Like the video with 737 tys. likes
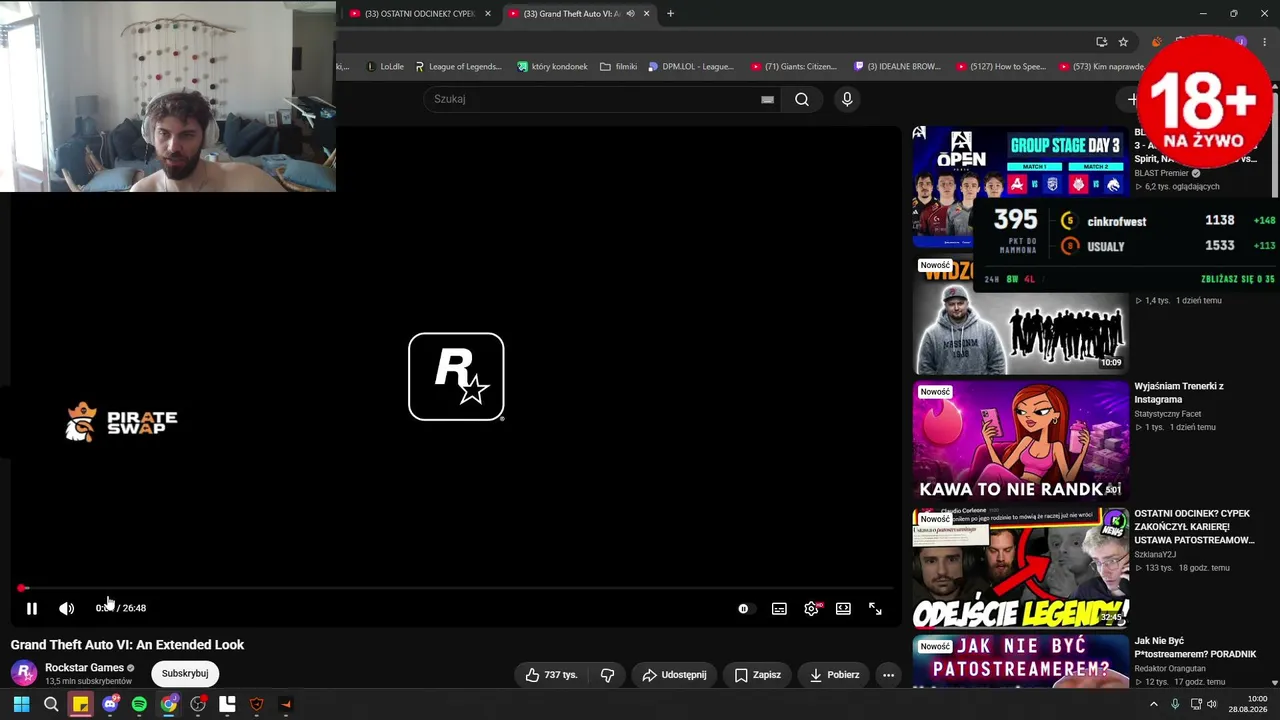 point(552,675)
